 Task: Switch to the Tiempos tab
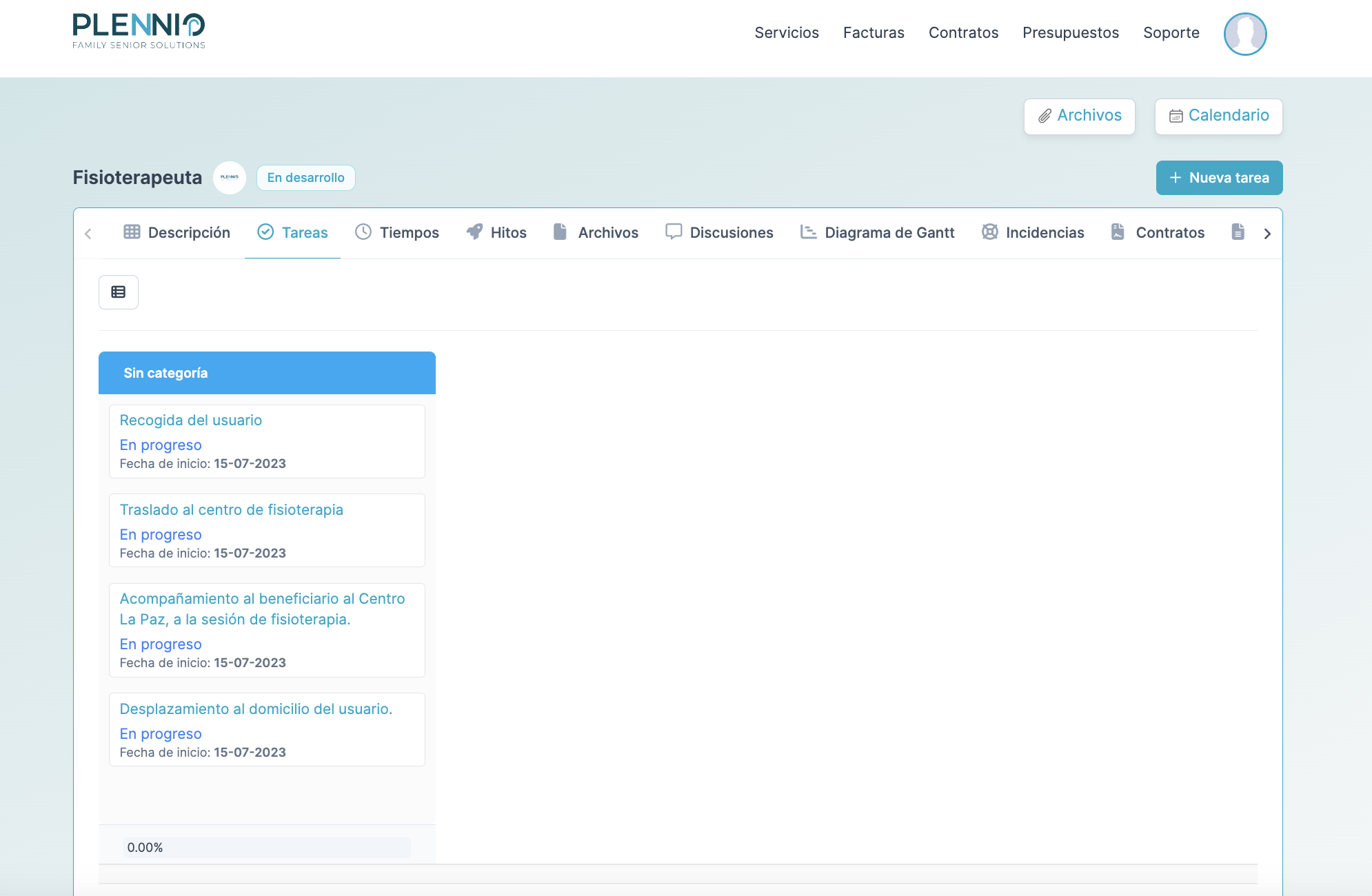[x=397, y=233]
